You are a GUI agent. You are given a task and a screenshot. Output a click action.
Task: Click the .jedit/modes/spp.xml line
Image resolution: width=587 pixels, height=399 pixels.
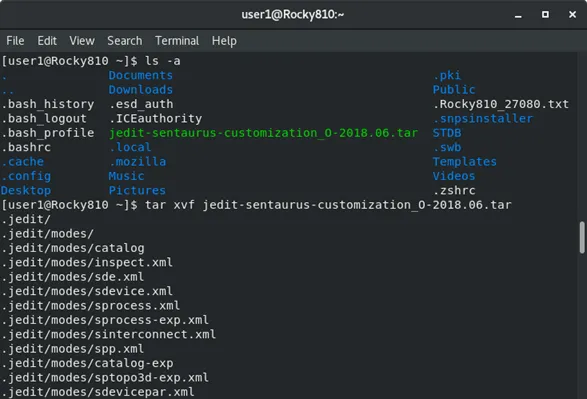(x=73, y=349)
